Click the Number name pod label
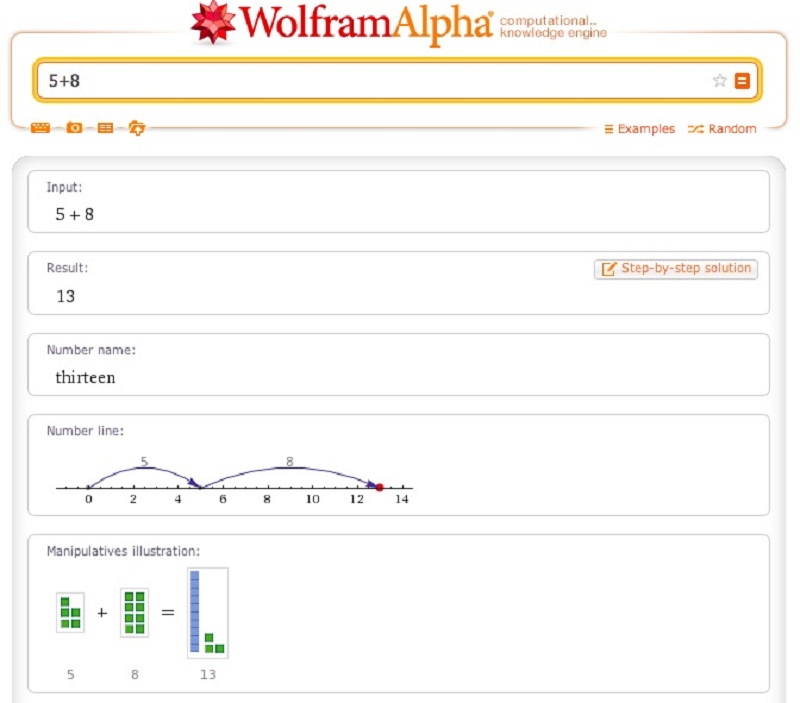The image size is (800, 703). point(91,350)
